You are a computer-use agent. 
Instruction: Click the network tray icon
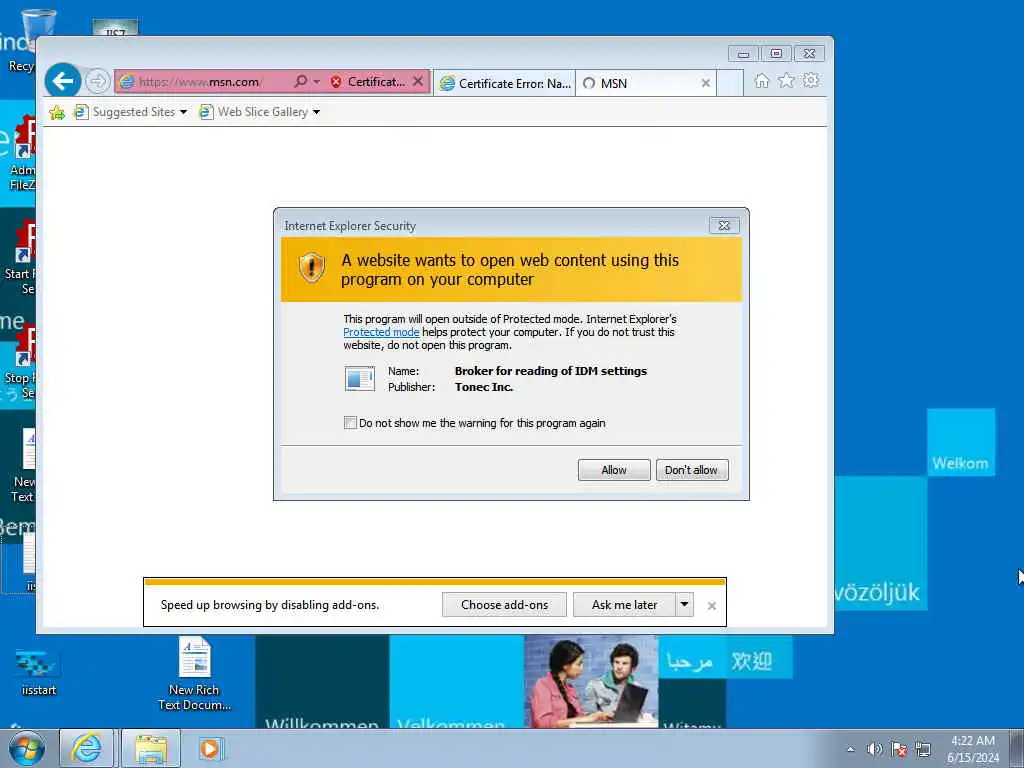(923, 750)
